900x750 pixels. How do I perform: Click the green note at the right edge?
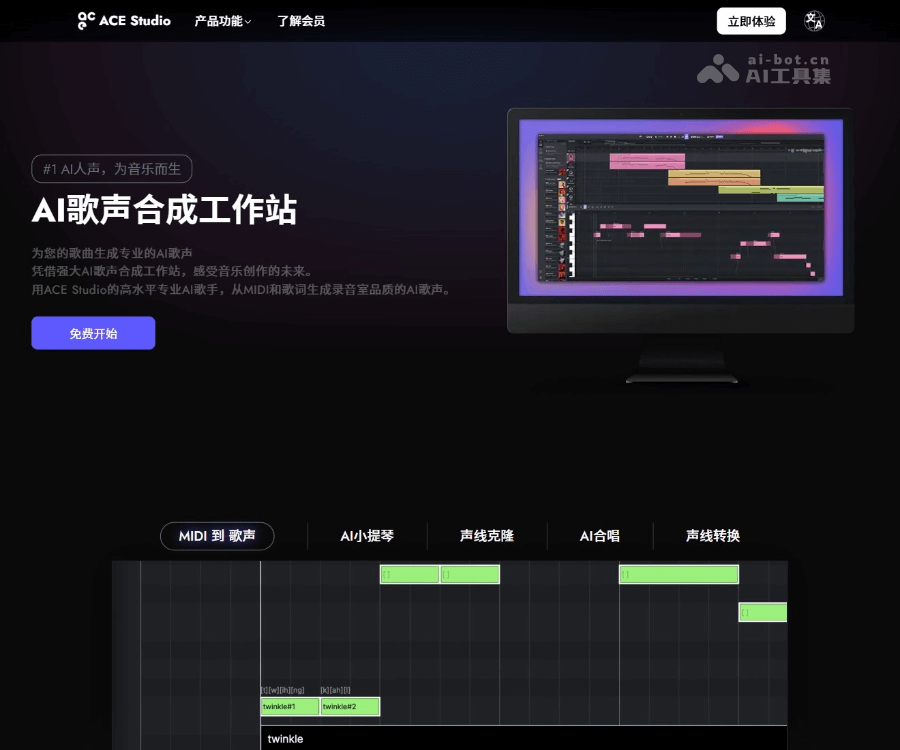[x=762, y=612]
